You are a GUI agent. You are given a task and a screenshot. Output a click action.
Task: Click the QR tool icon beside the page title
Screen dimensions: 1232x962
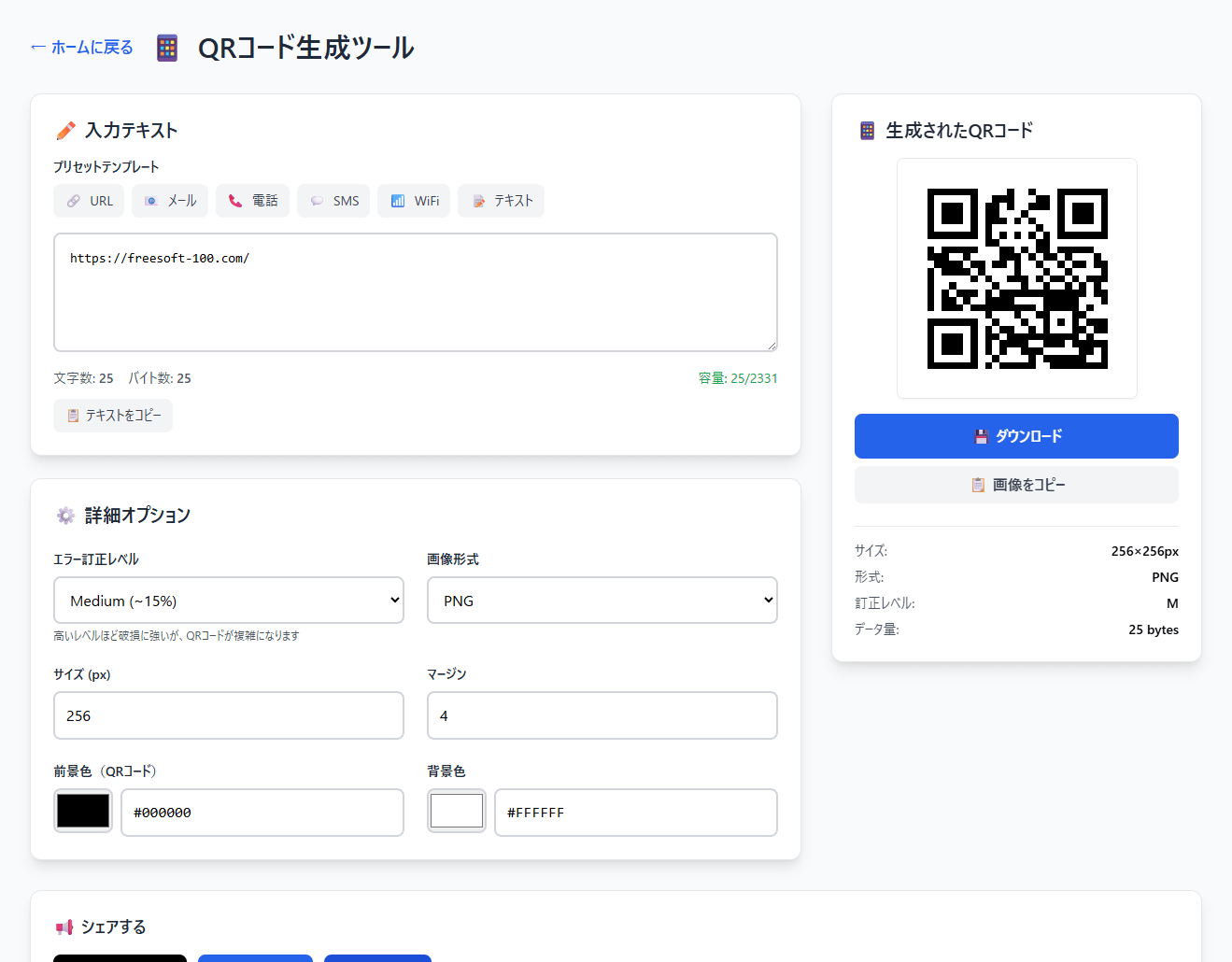tap(167, 48)
